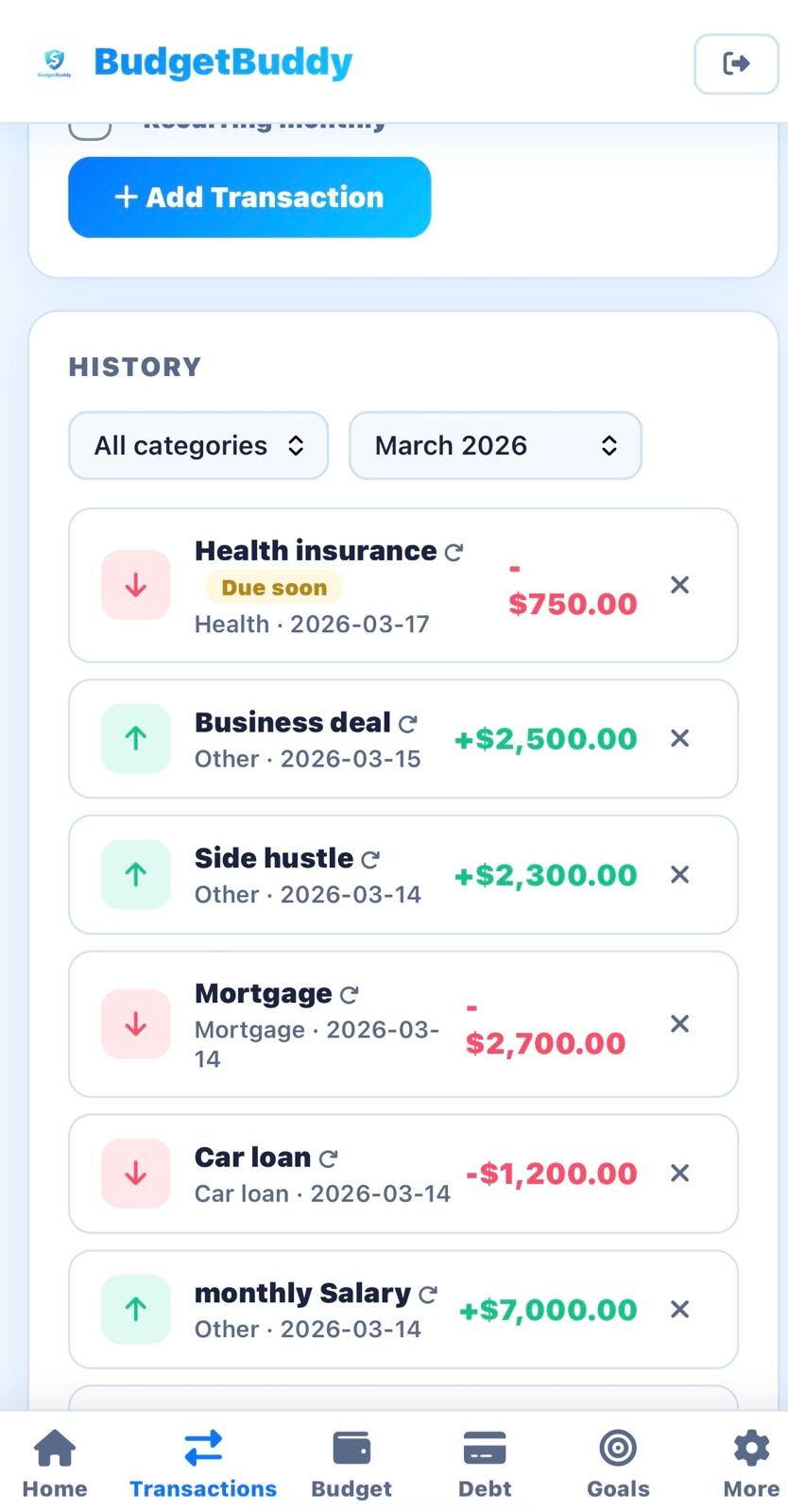
Task: Open the March 2026 month selector
Action: [x=494, y=445]
